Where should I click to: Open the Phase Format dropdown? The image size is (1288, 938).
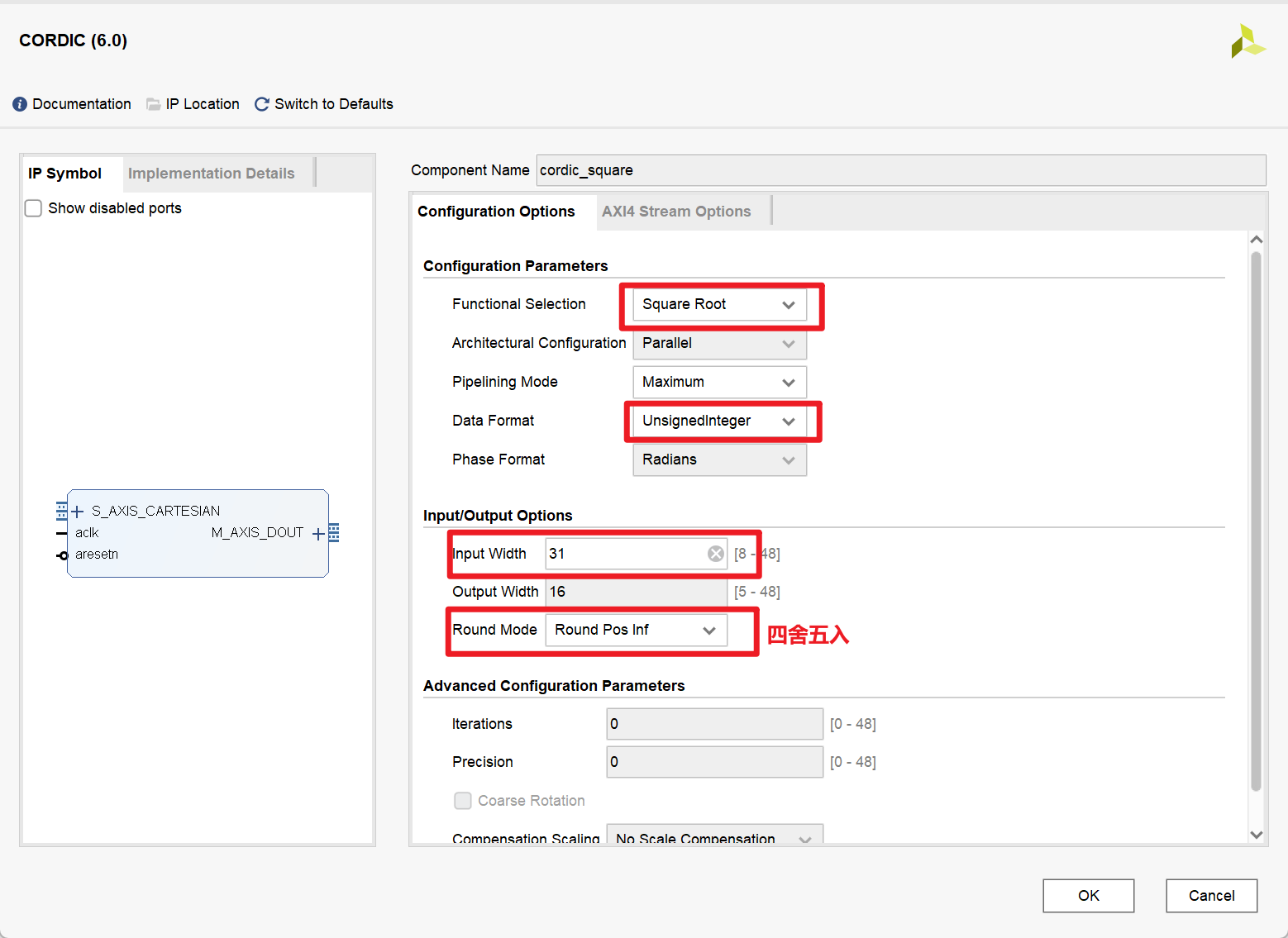[719, 459]
